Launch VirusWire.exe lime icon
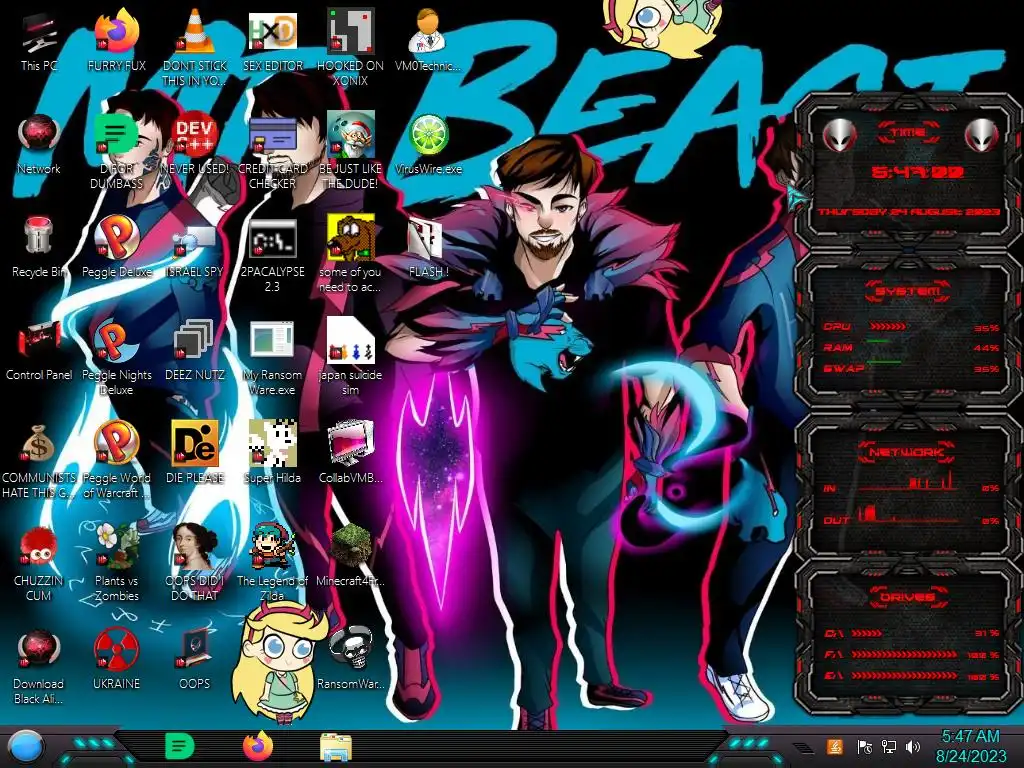Screen dimensions: 1024x768 pyautogui.click(x=428, y=145)
